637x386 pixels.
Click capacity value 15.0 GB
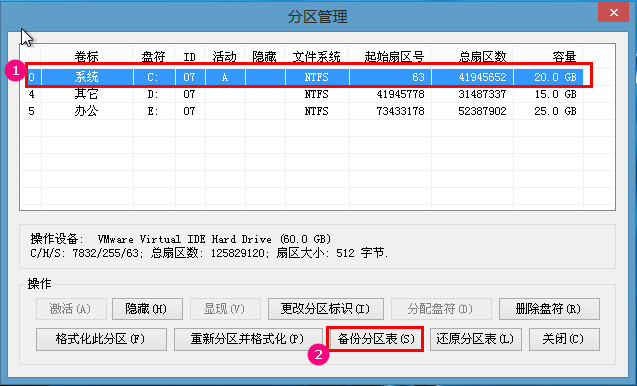pos(555,94)
